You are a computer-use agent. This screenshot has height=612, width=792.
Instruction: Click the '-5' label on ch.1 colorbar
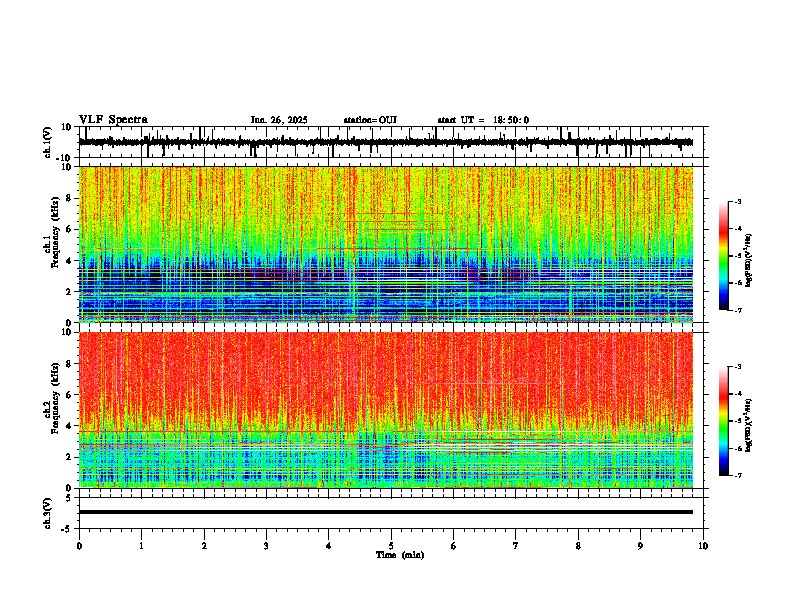pos(738,256)
